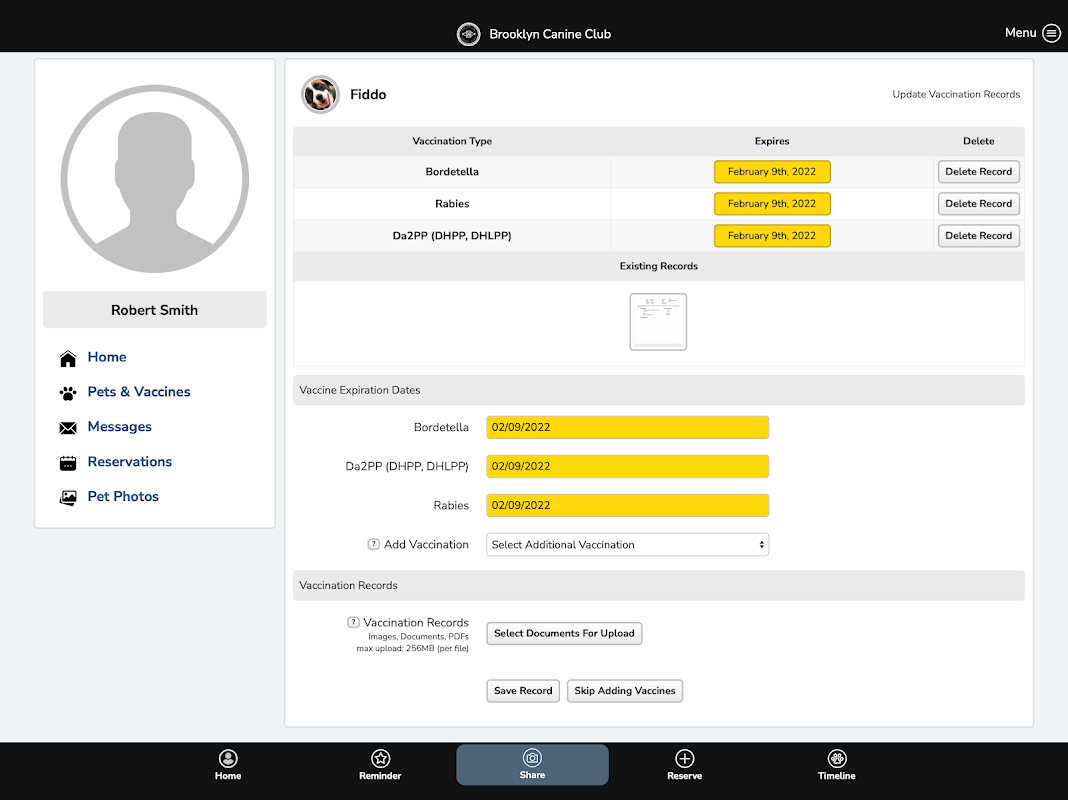Click the Vaccination Type column header
1068x800 pixels.
point(452,141)
